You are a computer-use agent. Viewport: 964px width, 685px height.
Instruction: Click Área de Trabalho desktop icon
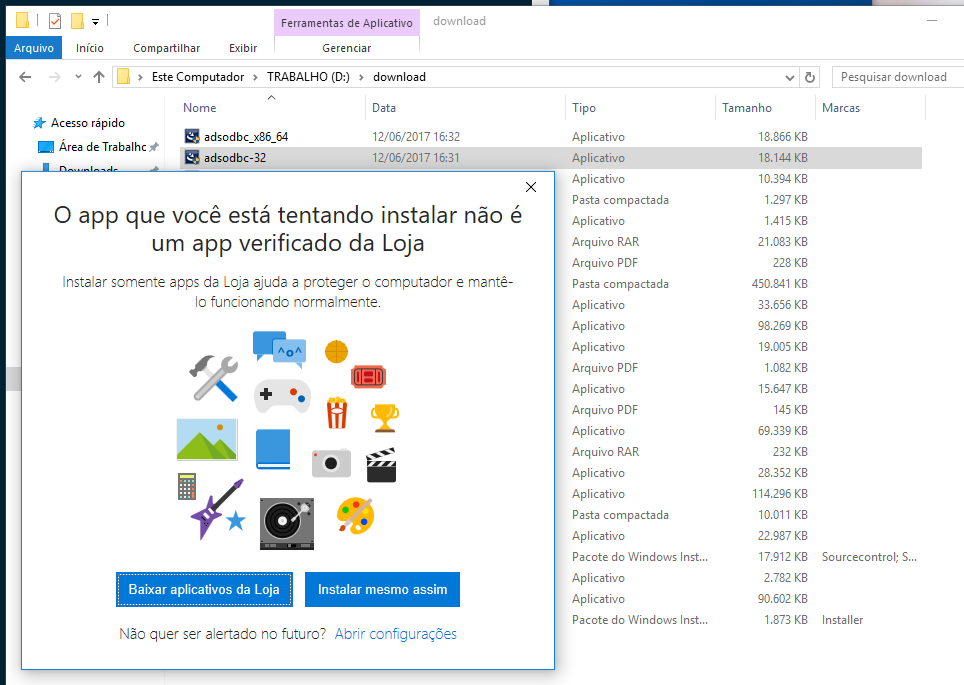(45, 147)
